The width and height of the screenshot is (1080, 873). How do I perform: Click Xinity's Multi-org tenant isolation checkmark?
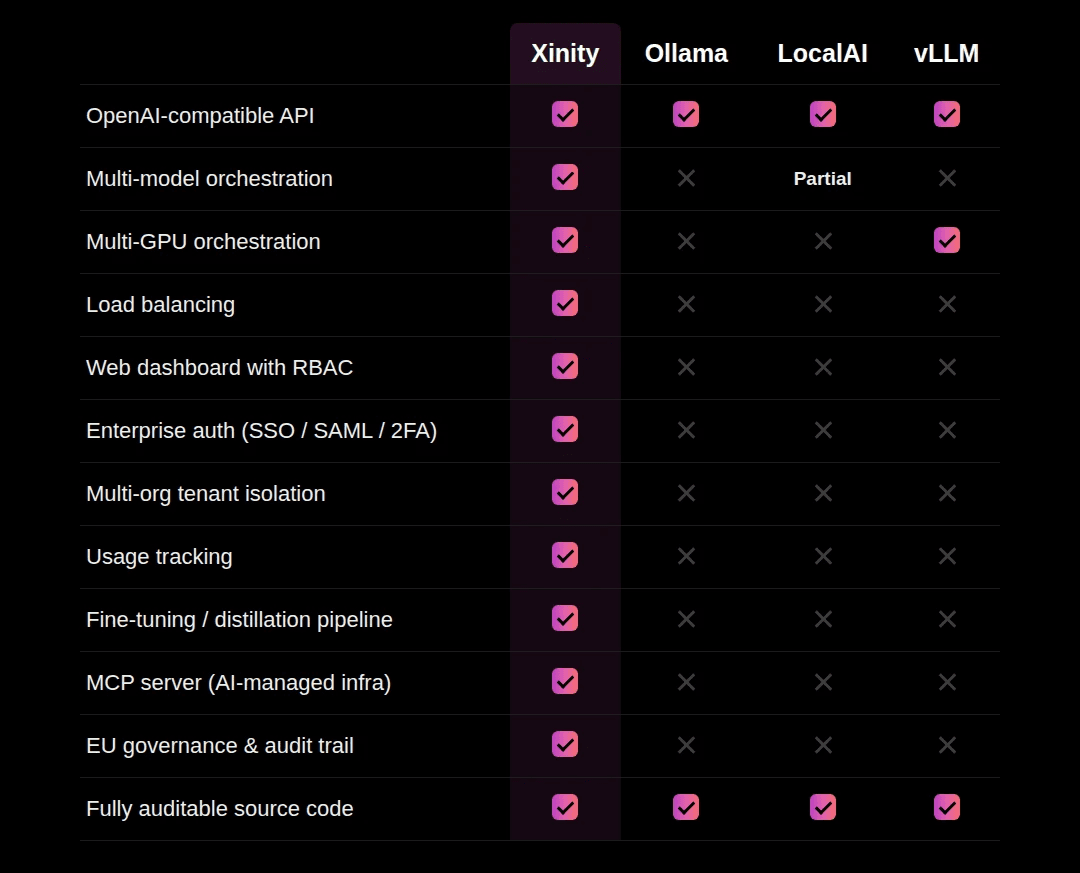[x=565, y=493]
